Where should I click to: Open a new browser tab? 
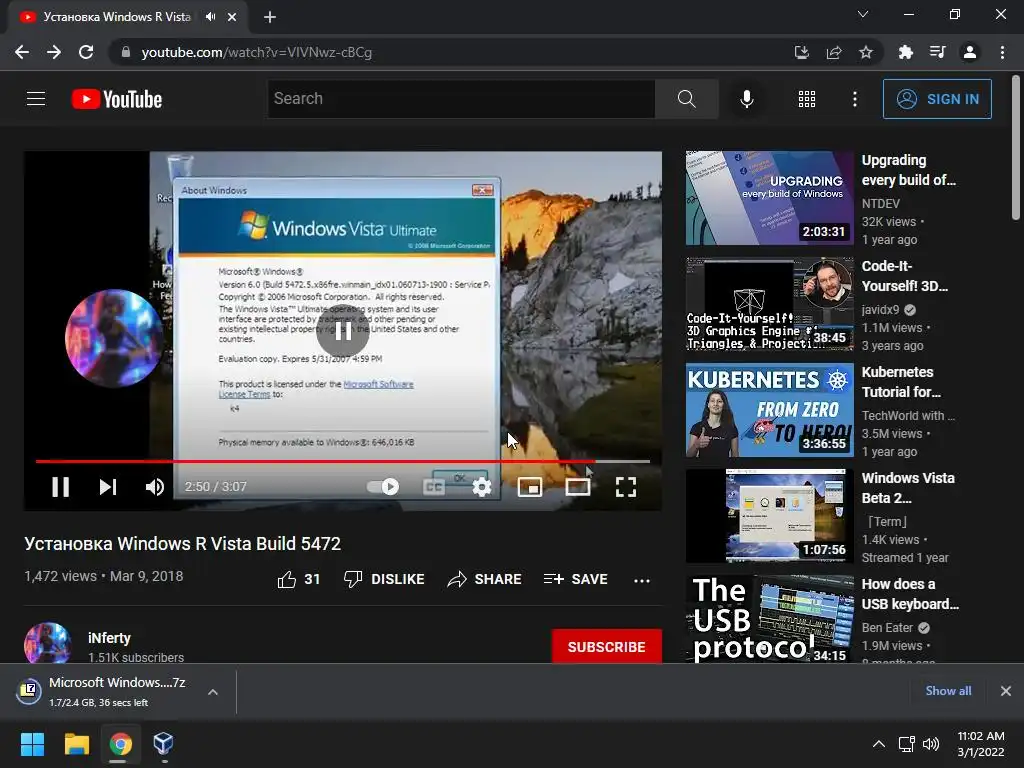point(270,17)
